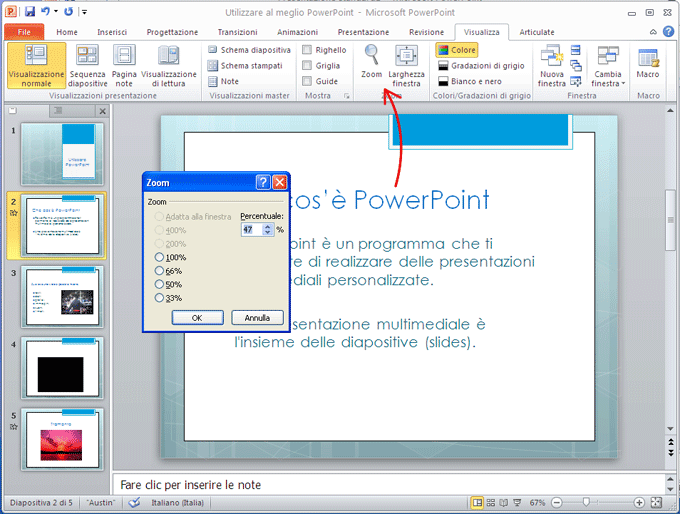This screenshot has width=680, height=514.
Task: Open the Presentazione ribbon tab
Action: pyautogui.click(x=363, y=32)
